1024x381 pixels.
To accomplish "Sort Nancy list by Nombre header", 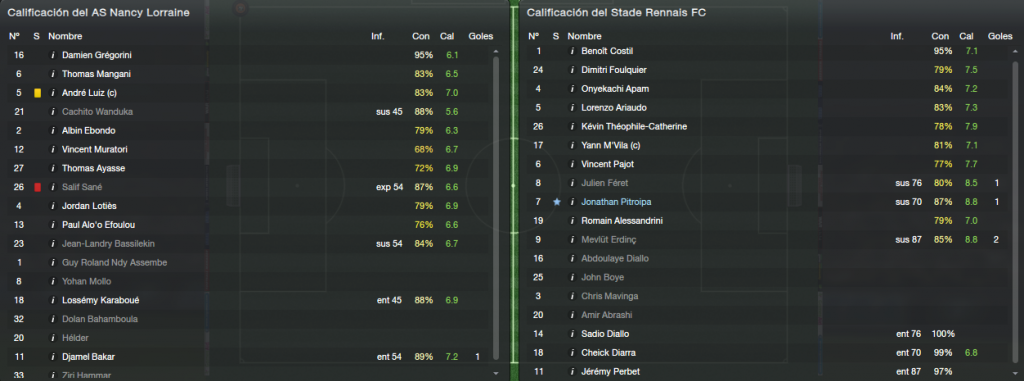I will tap(63, 37).
